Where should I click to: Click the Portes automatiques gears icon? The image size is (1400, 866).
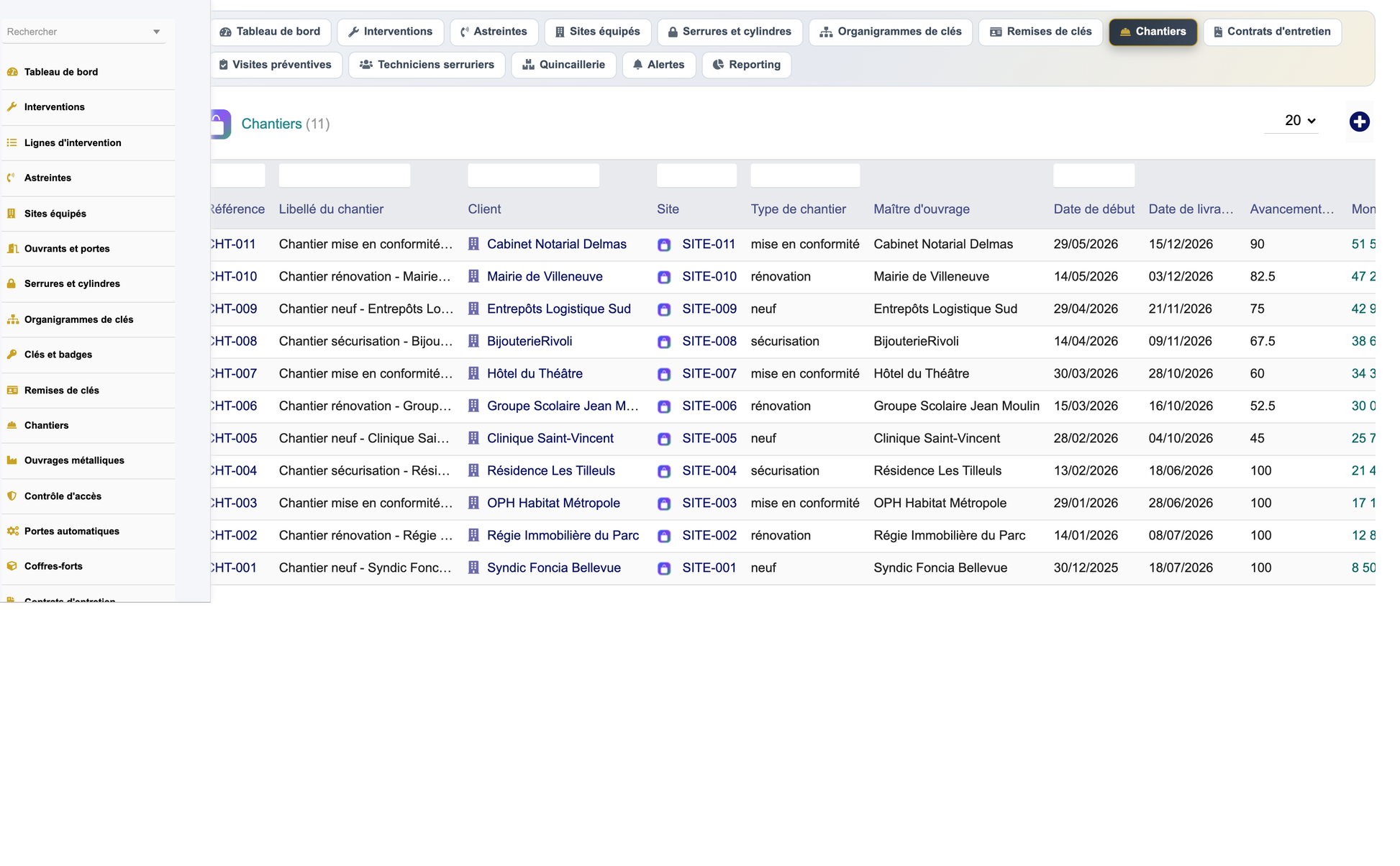click(x=12, y=532)
